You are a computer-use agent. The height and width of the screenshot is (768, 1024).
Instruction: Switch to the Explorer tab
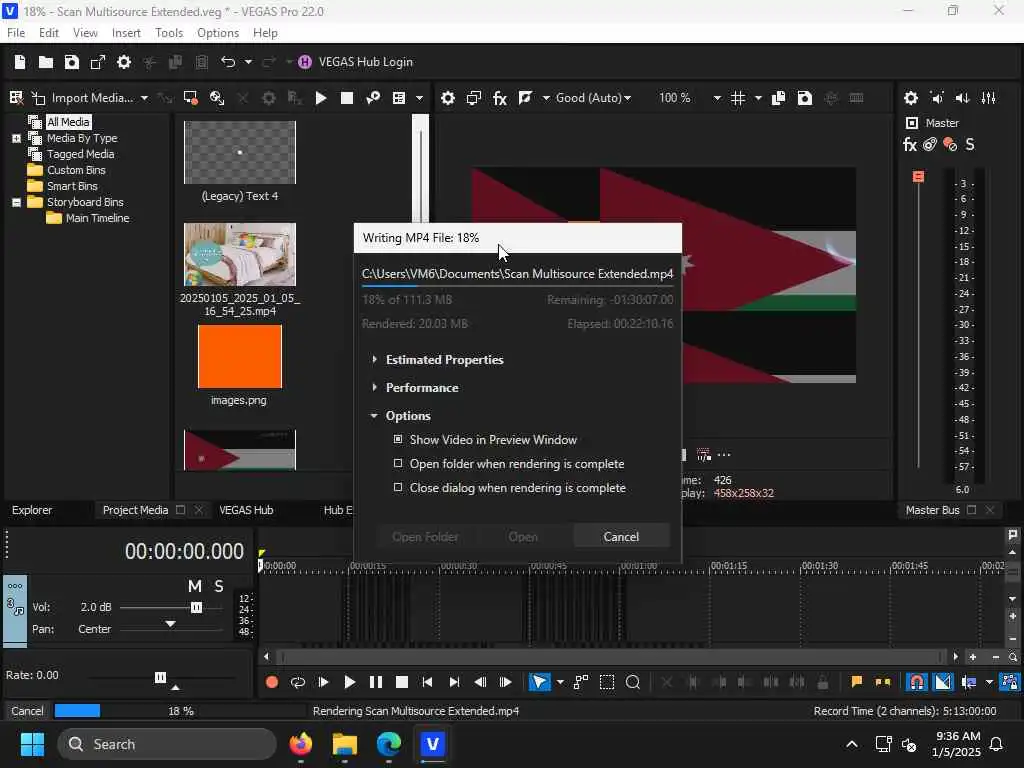[x=32, y=510]
